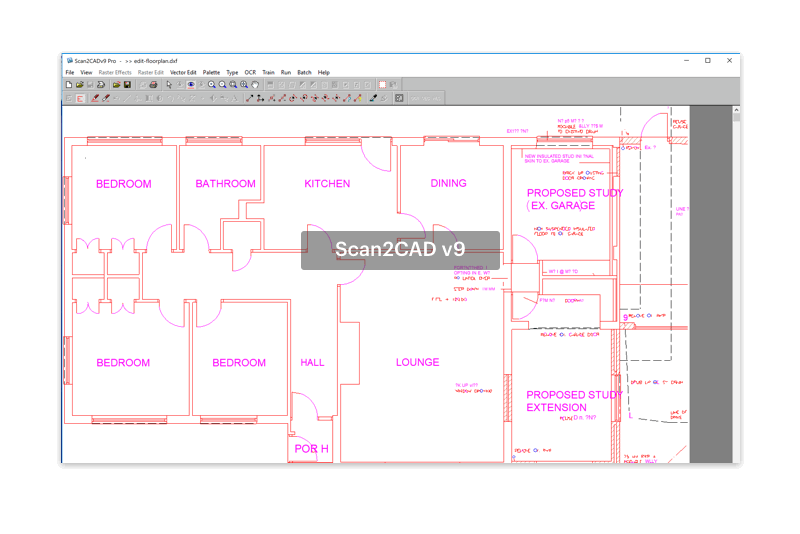Open the Help menu

point(323,72)
